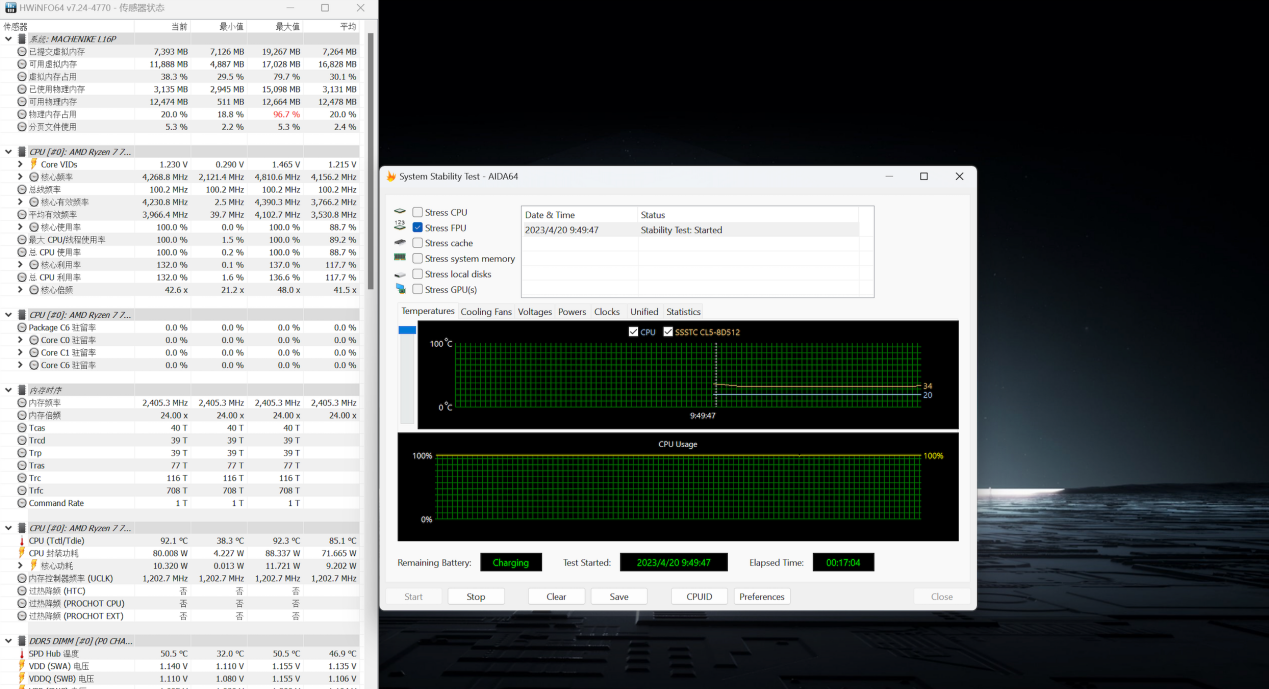
Task: Switch to the Cooling Fans tab
Action: (486, 312)
